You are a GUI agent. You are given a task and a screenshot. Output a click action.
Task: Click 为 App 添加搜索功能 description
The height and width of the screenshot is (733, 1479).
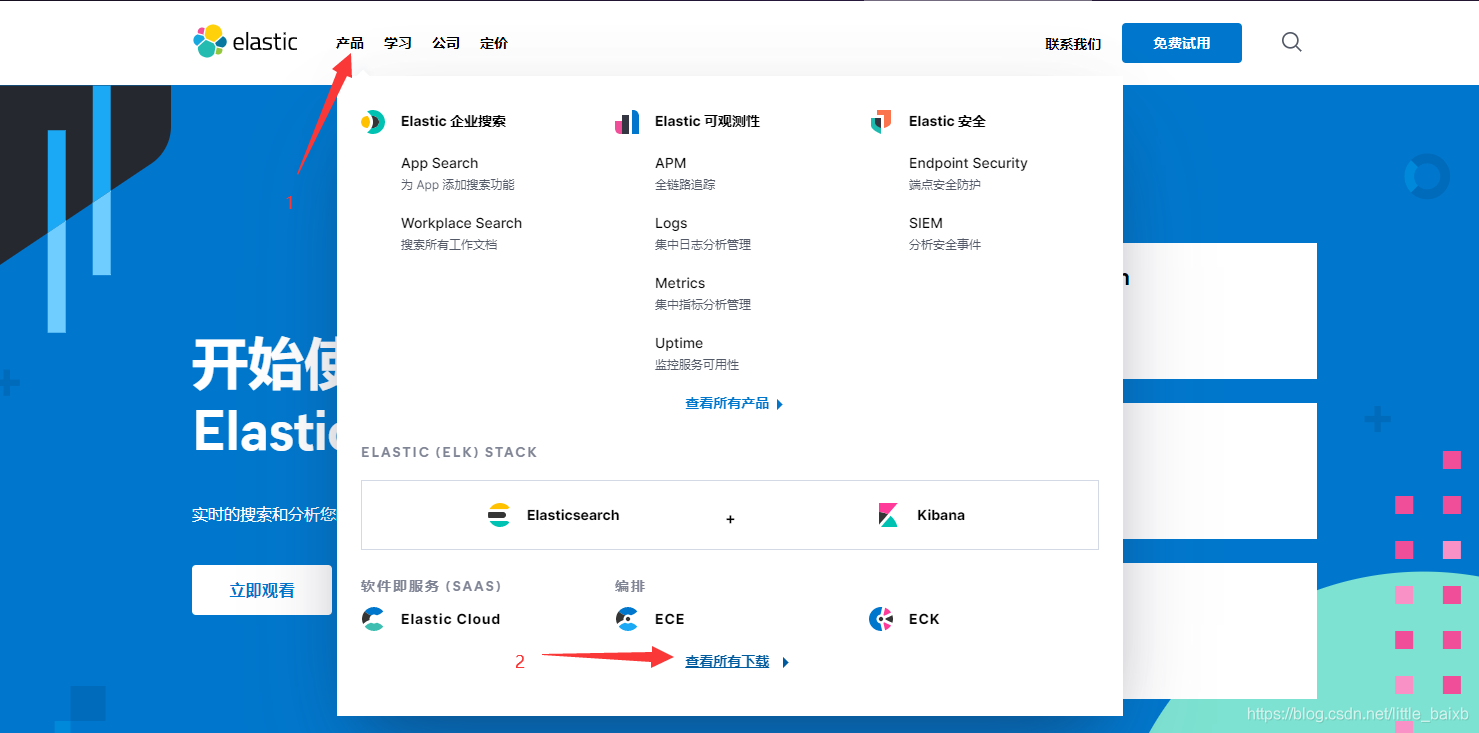coord(458,185)
